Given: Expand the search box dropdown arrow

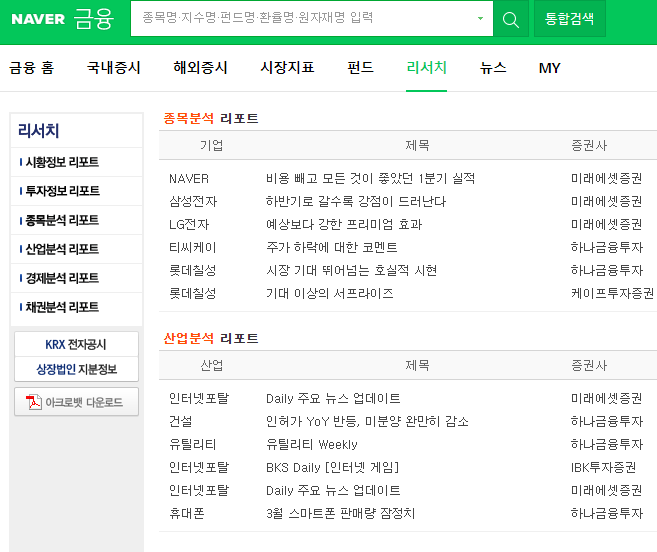Looking at the screenshot, I should click(x=480, y=18).
